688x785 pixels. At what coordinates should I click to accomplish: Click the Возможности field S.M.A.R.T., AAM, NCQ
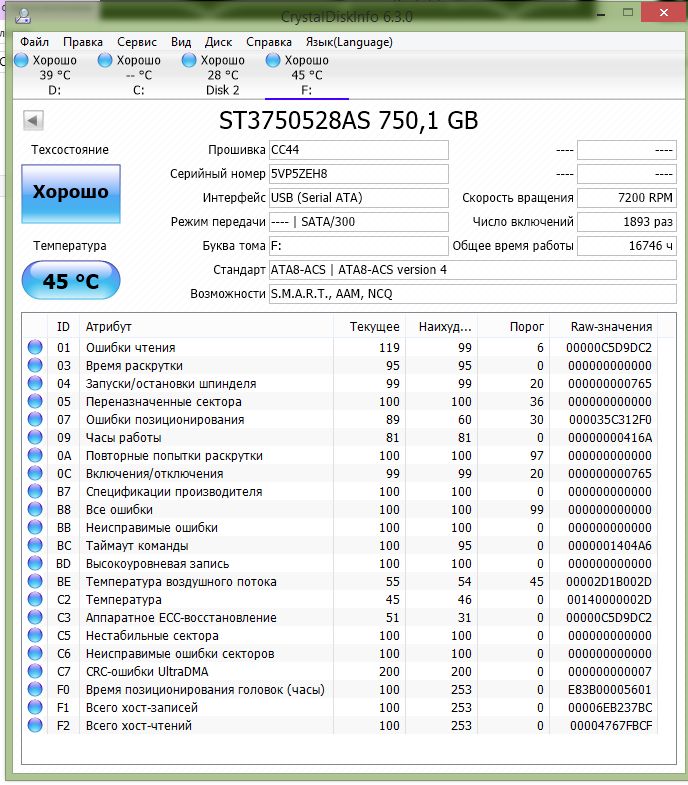(x=473, y=294)
